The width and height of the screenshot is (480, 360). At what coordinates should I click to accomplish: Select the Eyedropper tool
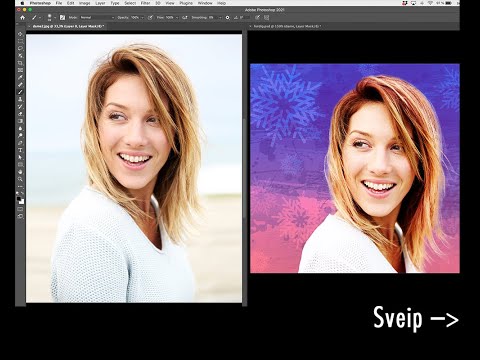click(x=20, y=78)
